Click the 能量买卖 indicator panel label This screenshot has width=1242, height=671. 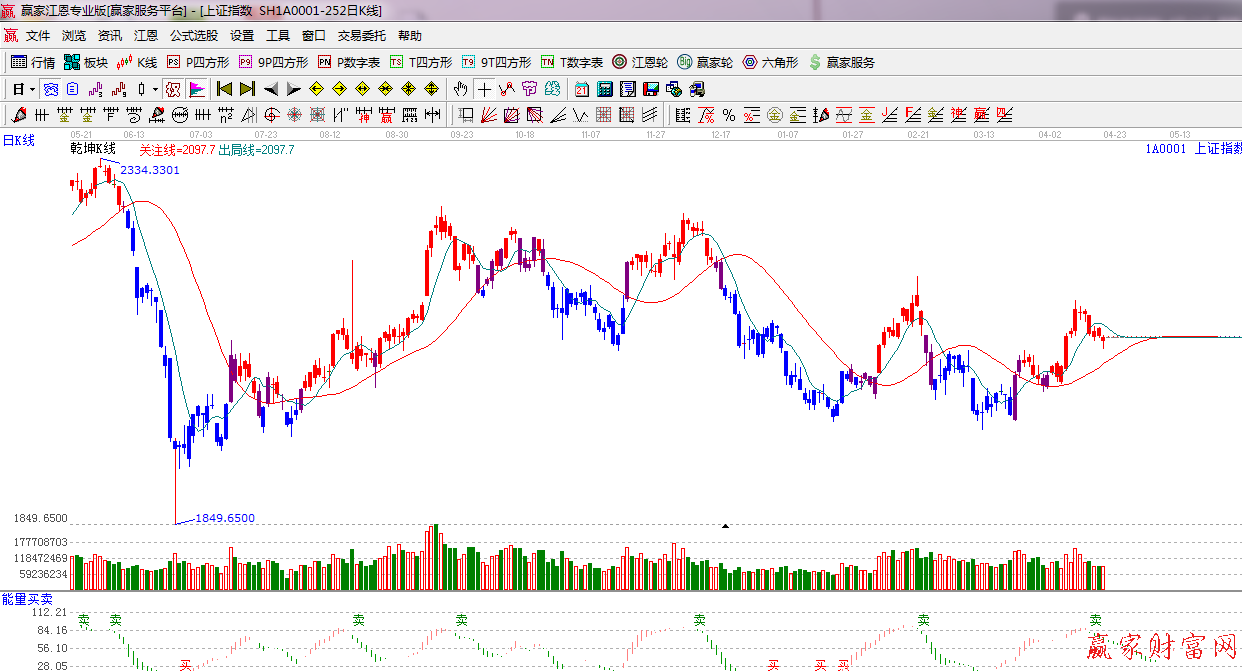tap(27, 598)
